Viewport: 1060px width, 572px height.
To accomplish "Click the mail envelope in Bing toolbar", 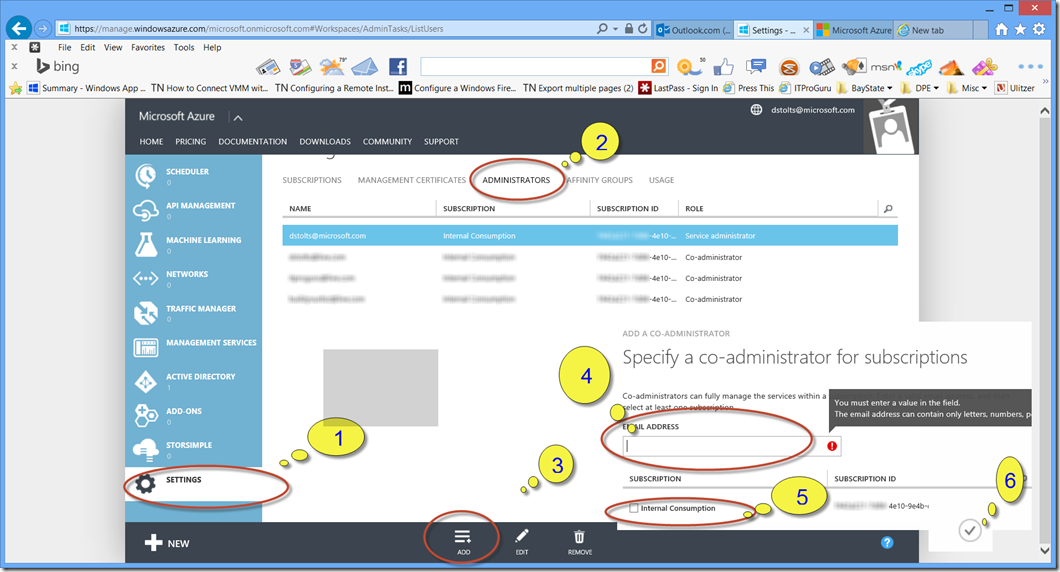I will [365, 66].
